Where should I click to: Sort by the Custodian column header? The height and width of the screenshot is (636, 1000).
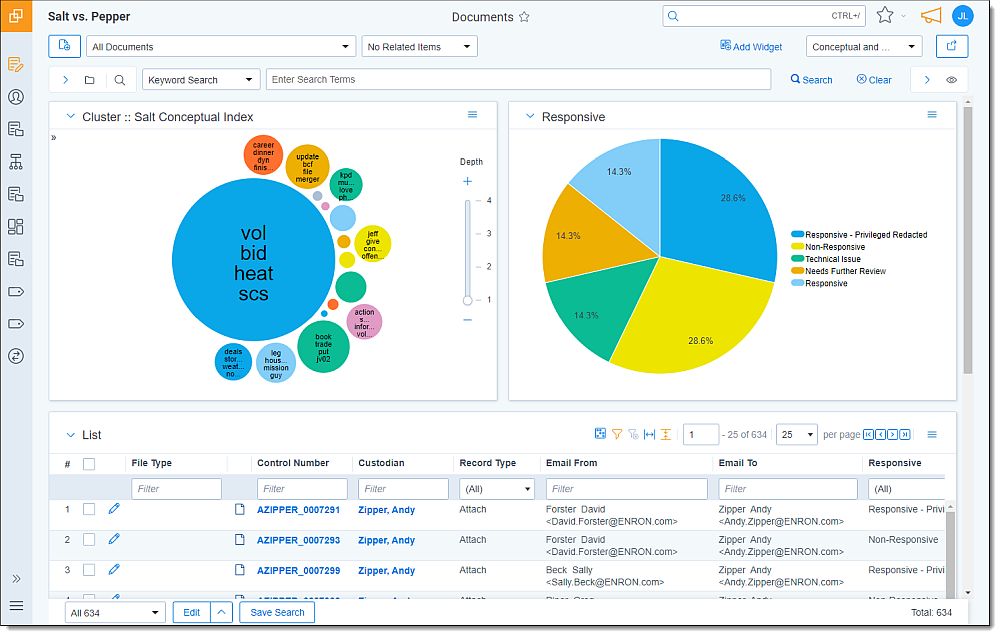[381, 463]
